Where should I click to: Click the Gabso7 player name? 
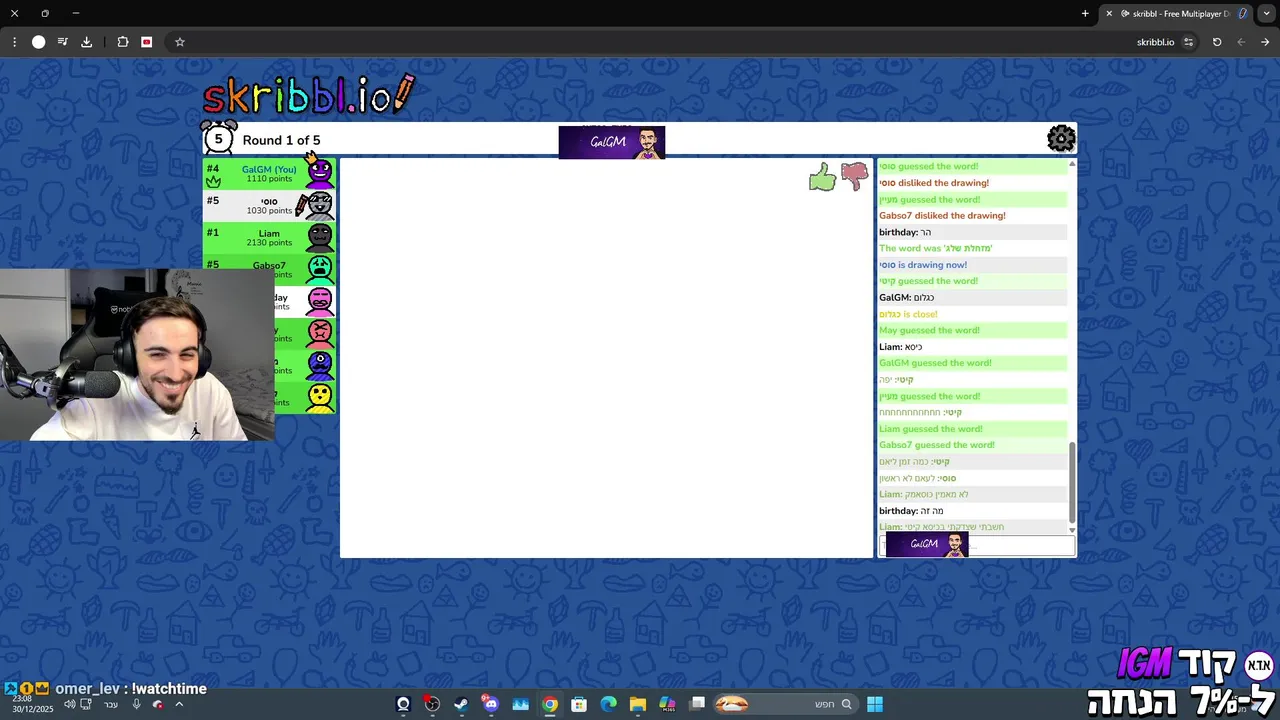coord(269,265)
